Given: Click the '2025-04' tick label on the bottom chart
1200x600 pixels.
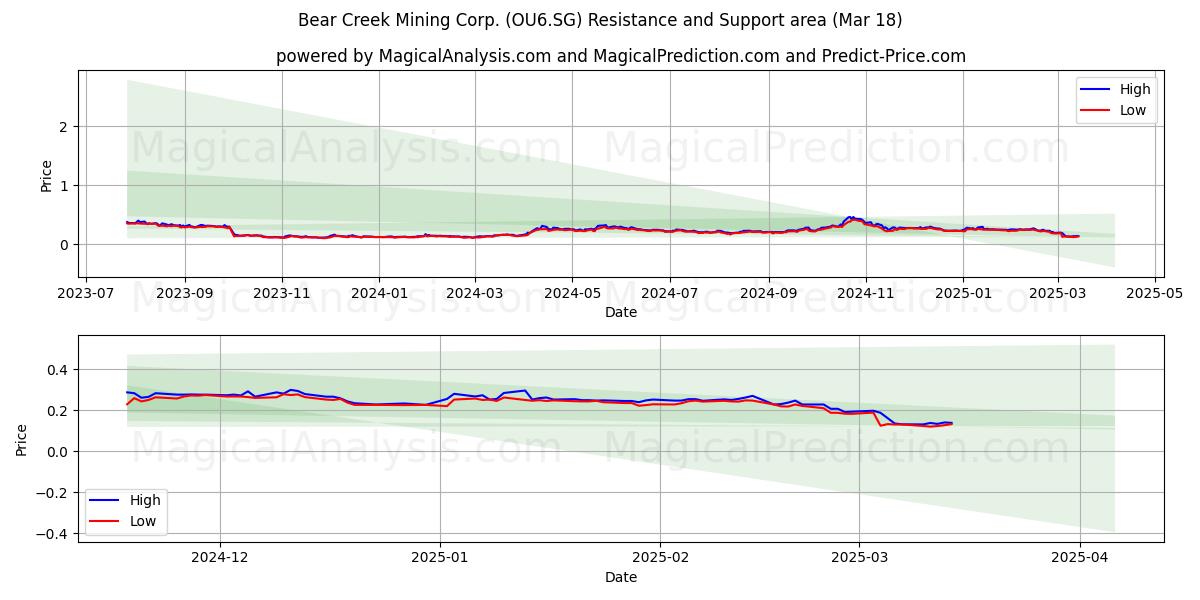Looking at the screenshot, I should click(1080, 558).
